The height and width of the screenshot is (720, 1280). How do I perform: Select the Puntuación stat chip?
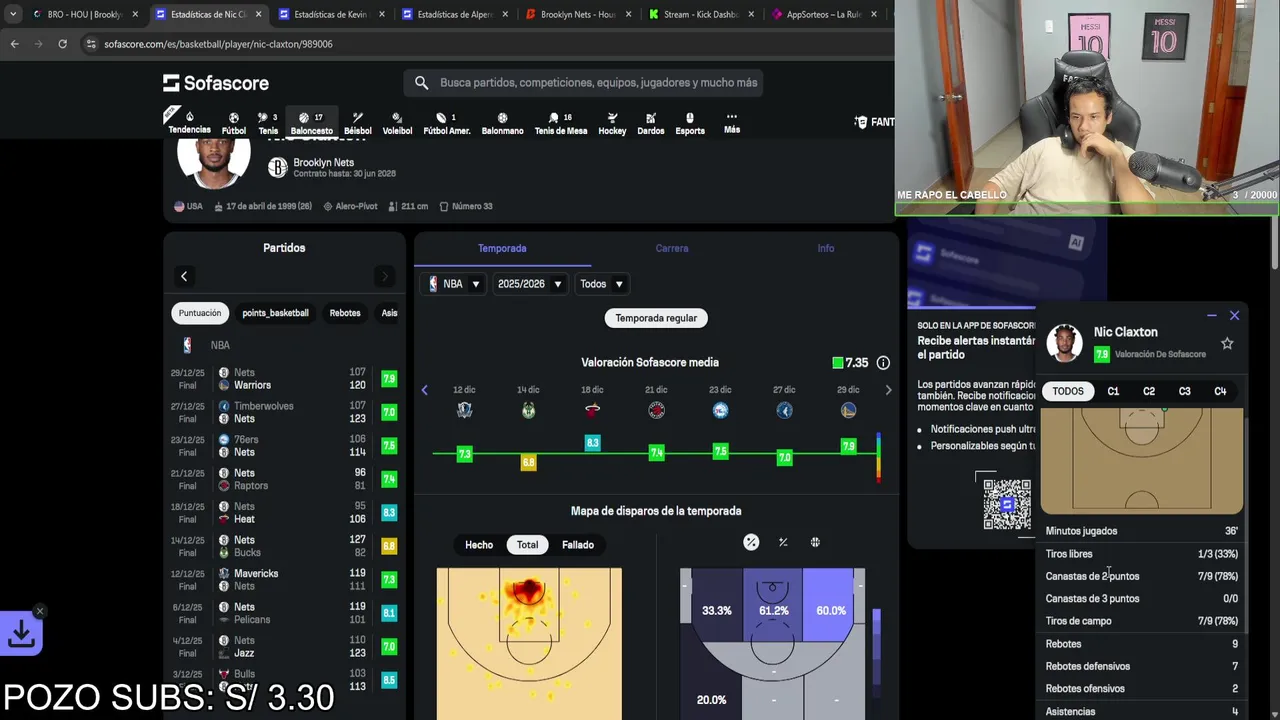pyautogui.click(x=200, y=313)
